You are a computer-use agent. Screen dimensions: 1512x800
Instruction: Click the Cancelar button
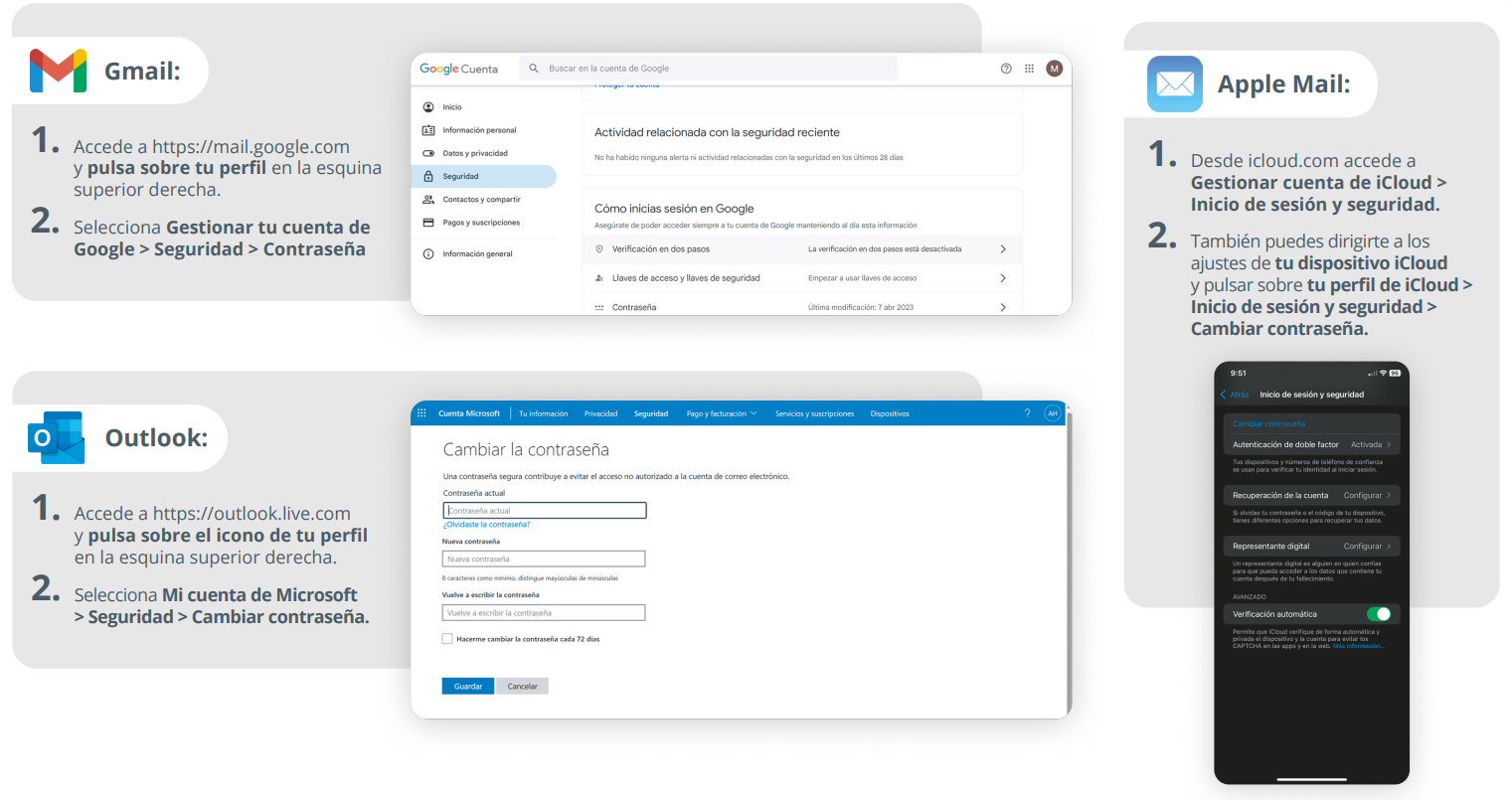point(523,686)
